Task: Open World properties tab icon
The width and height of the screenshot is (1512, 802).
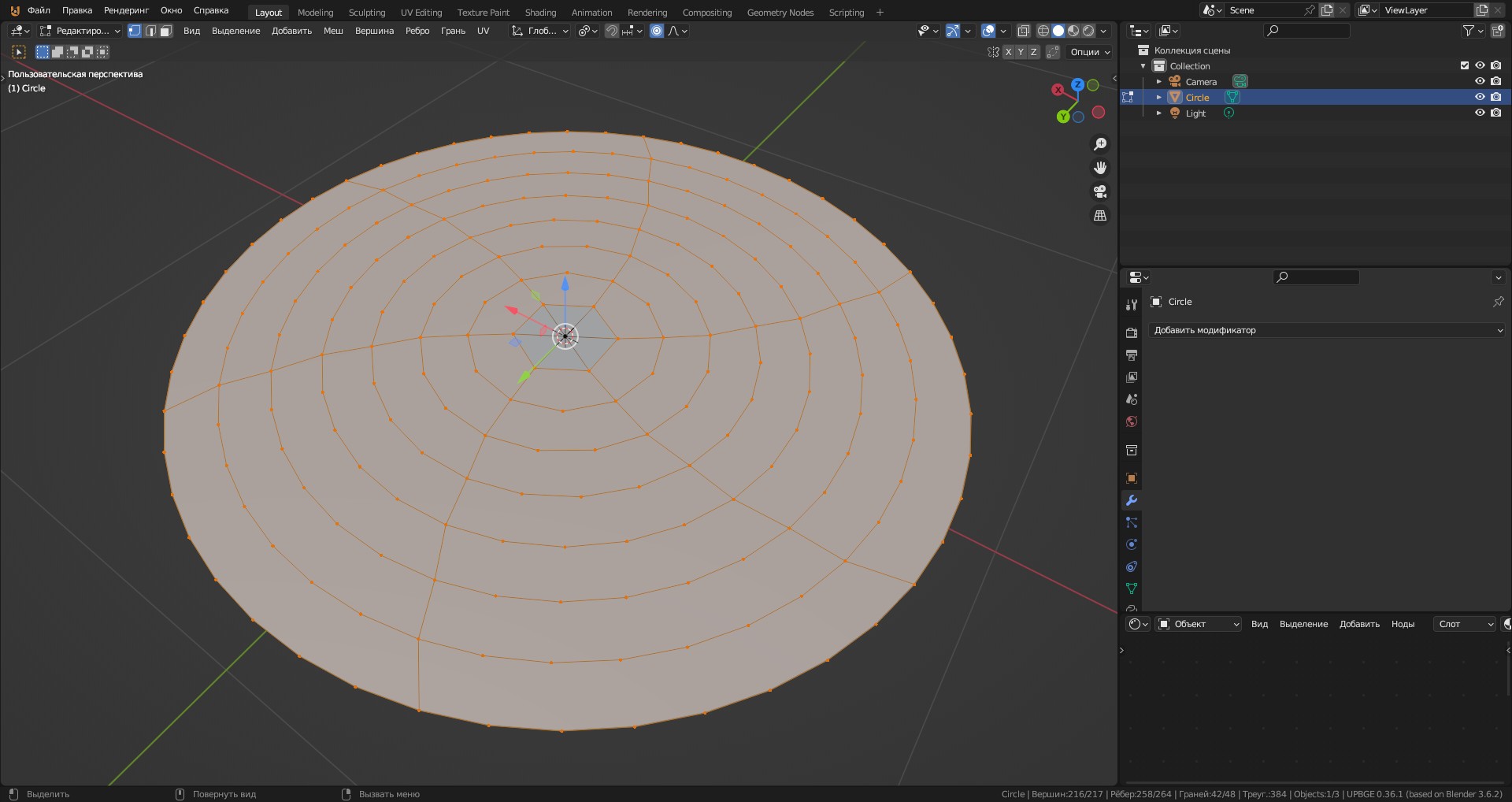Action: click(1132, 421)
